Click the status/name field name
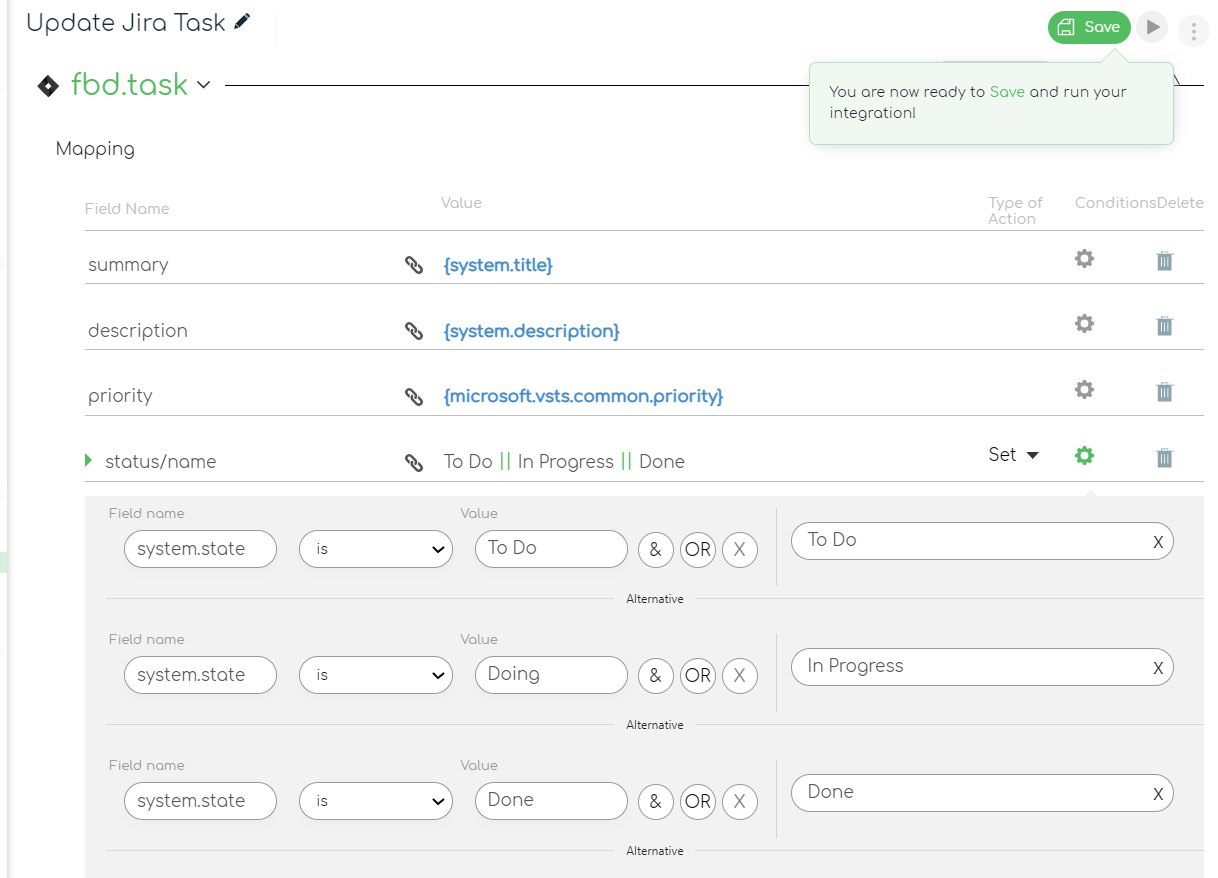Screen dimensions: 1218x878 pos(161,462)
